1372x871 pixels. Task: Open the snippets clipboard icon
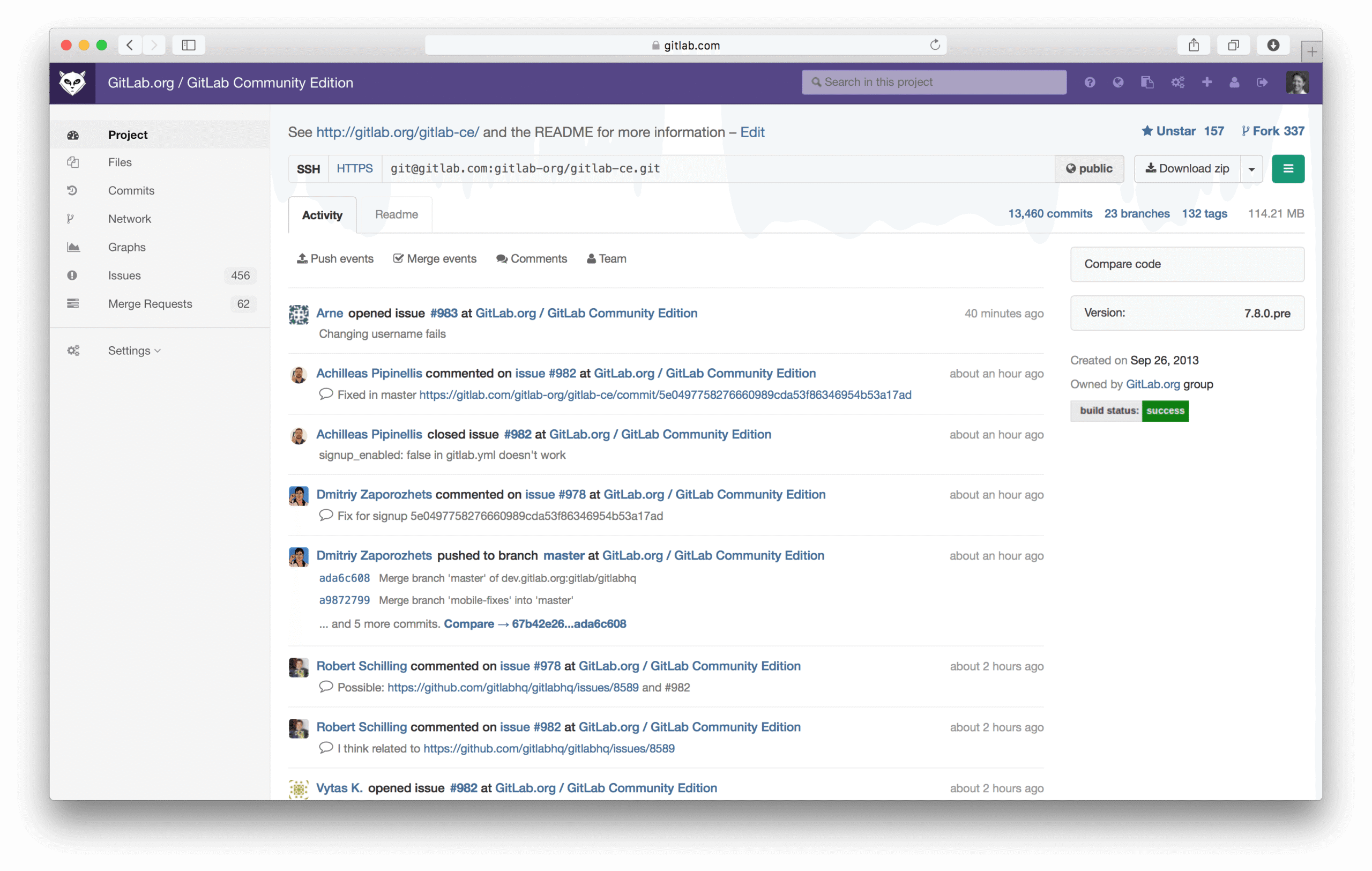coord(1147,83)
